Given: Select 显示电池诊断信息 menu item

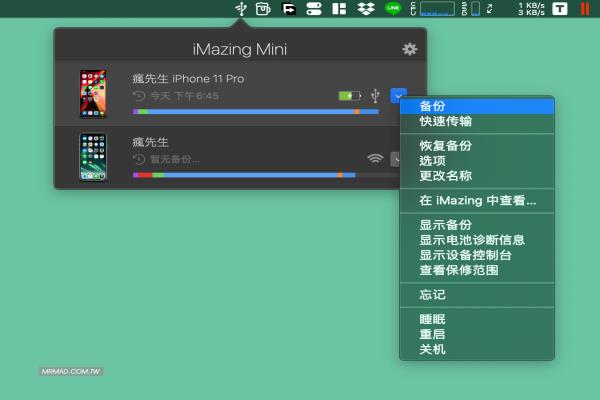Looking at the screenshot, I should 477,240.
